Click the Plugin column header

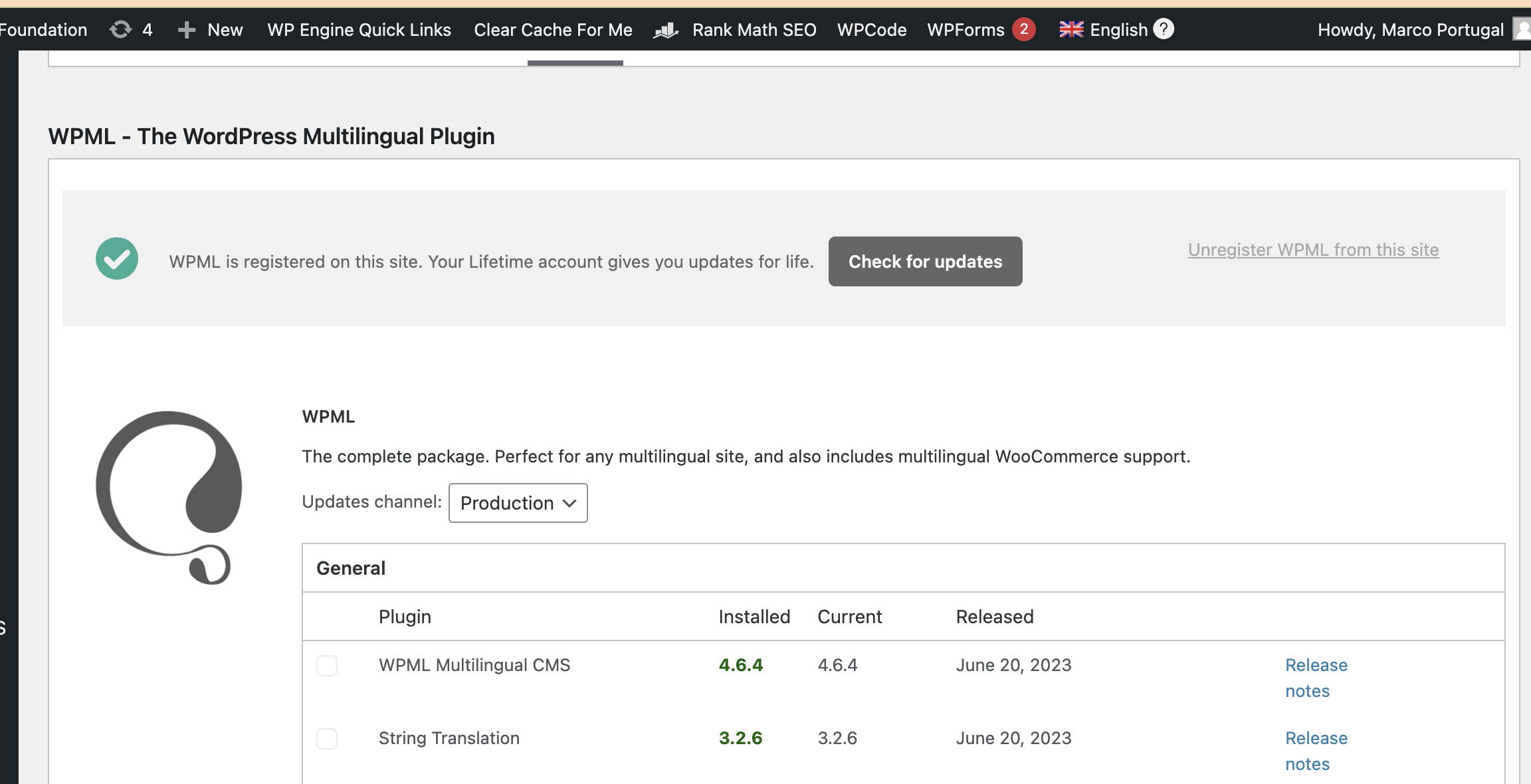click(x=405, y=617)
